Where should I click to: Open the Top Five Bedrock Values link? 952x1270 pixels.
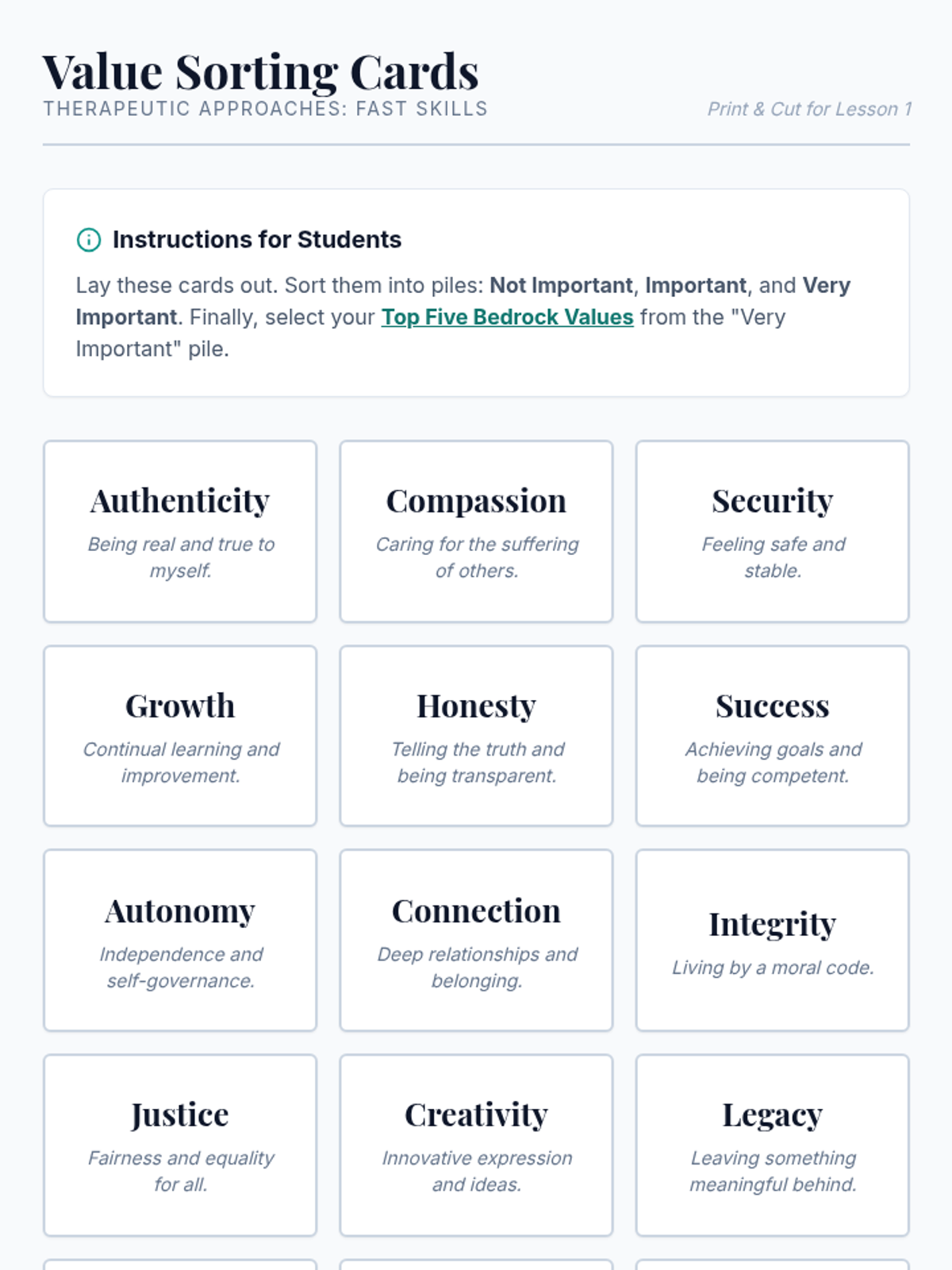coord(507,317)
